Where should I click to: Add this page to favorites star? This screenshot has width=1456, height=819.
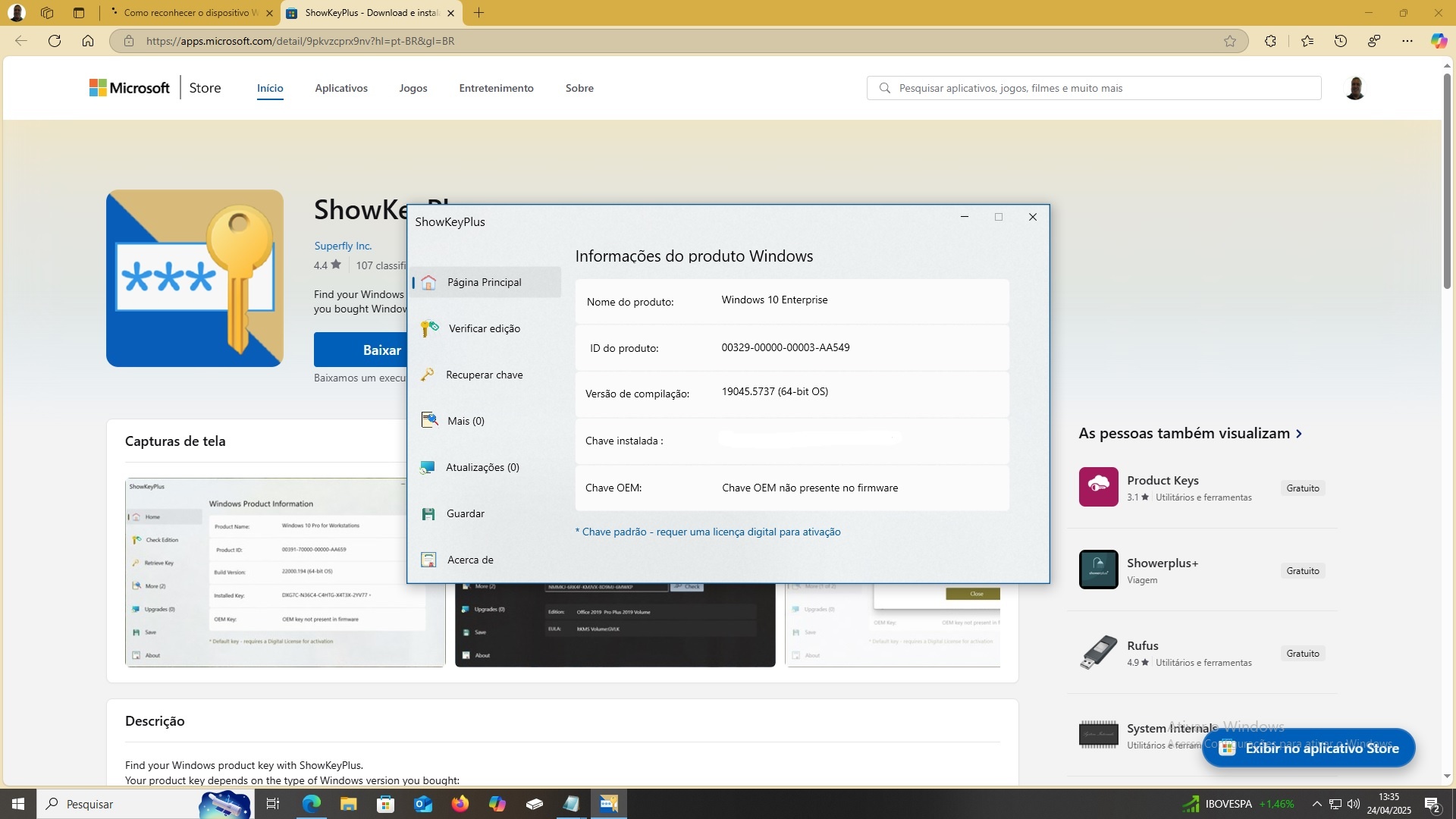coord(1230,41)
